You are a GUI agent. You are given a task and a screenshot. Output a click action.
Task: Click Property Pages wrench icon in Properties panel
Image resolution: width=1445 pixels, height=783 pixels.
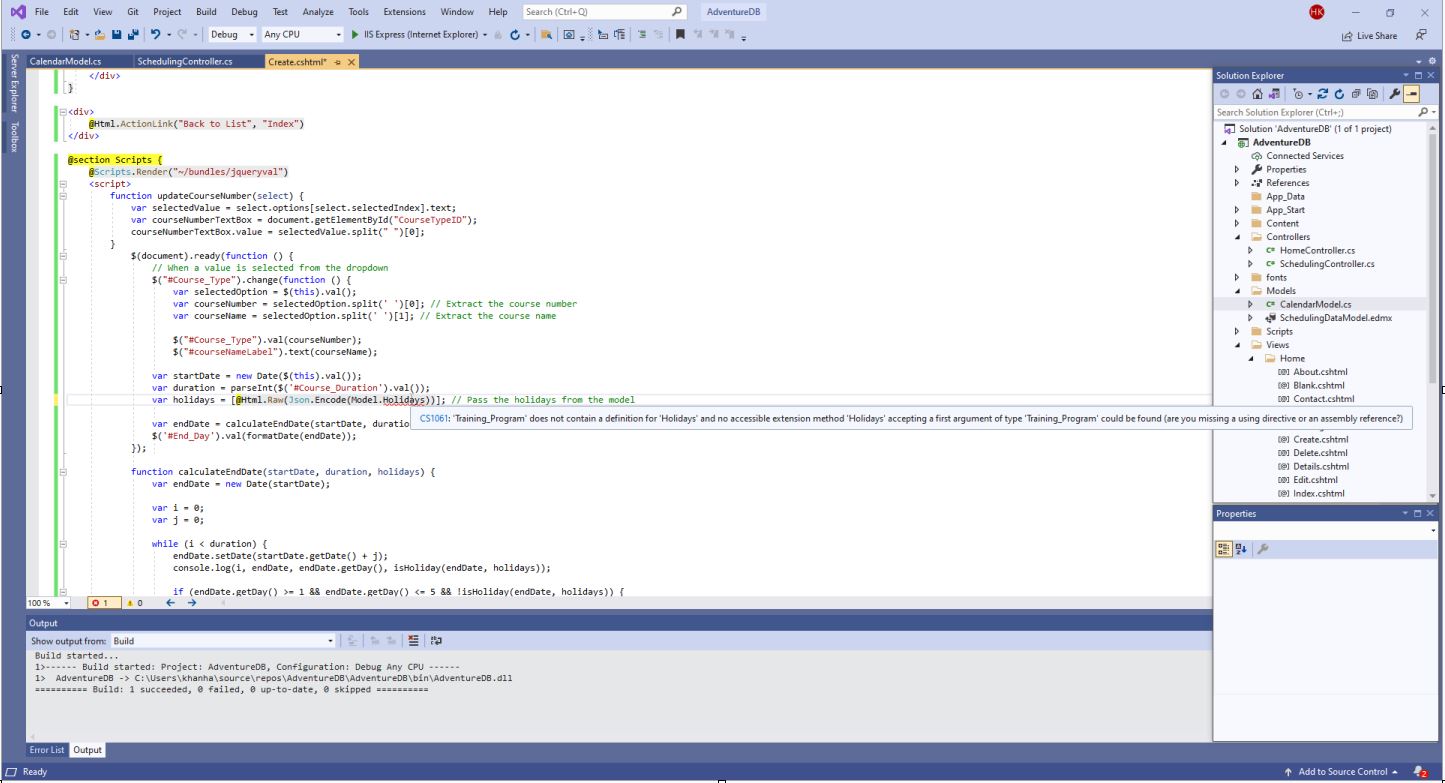coord(1263,549)
